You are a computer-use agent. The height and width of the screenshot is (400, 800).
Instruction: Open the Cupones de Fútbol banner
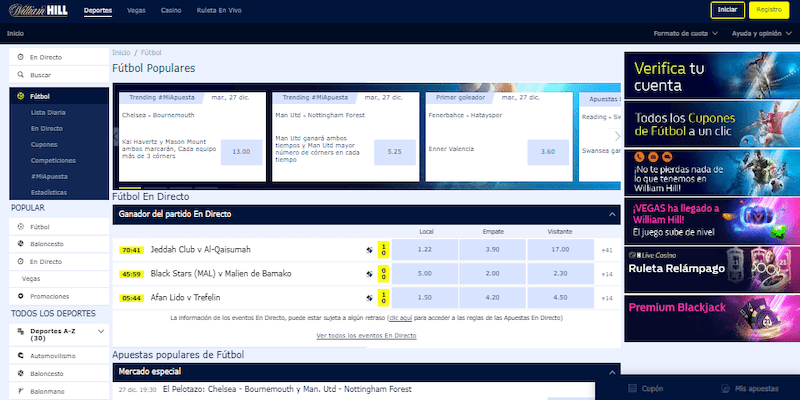(712, 124)
